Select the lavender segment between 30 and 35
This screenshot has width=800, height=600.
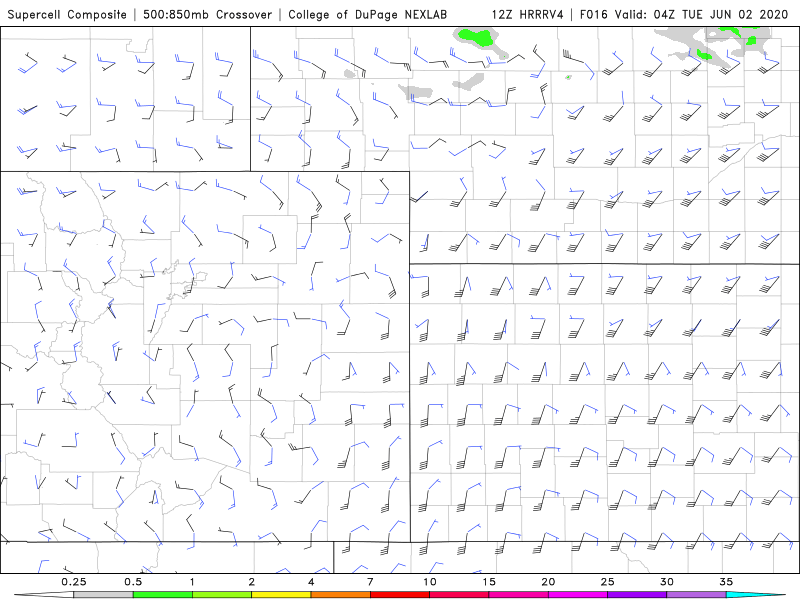pos(696,595)
